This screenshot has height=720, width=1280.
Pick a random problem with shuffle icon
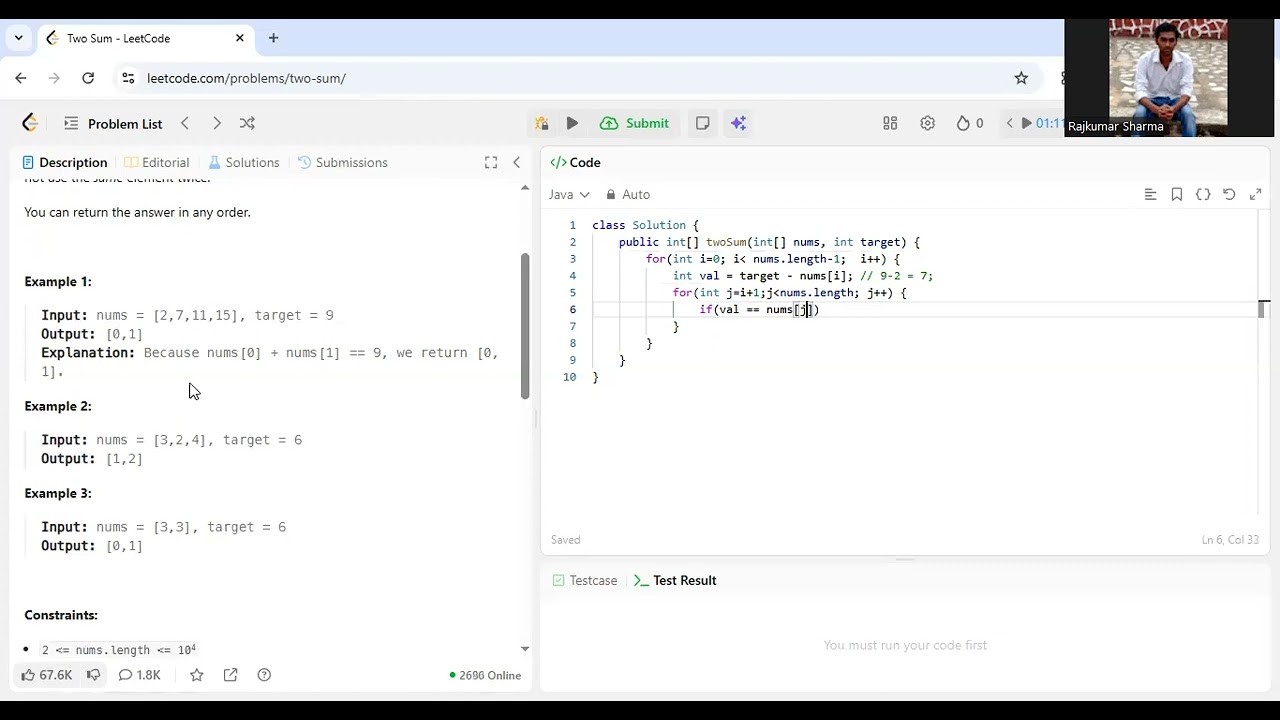pos(247,123)
